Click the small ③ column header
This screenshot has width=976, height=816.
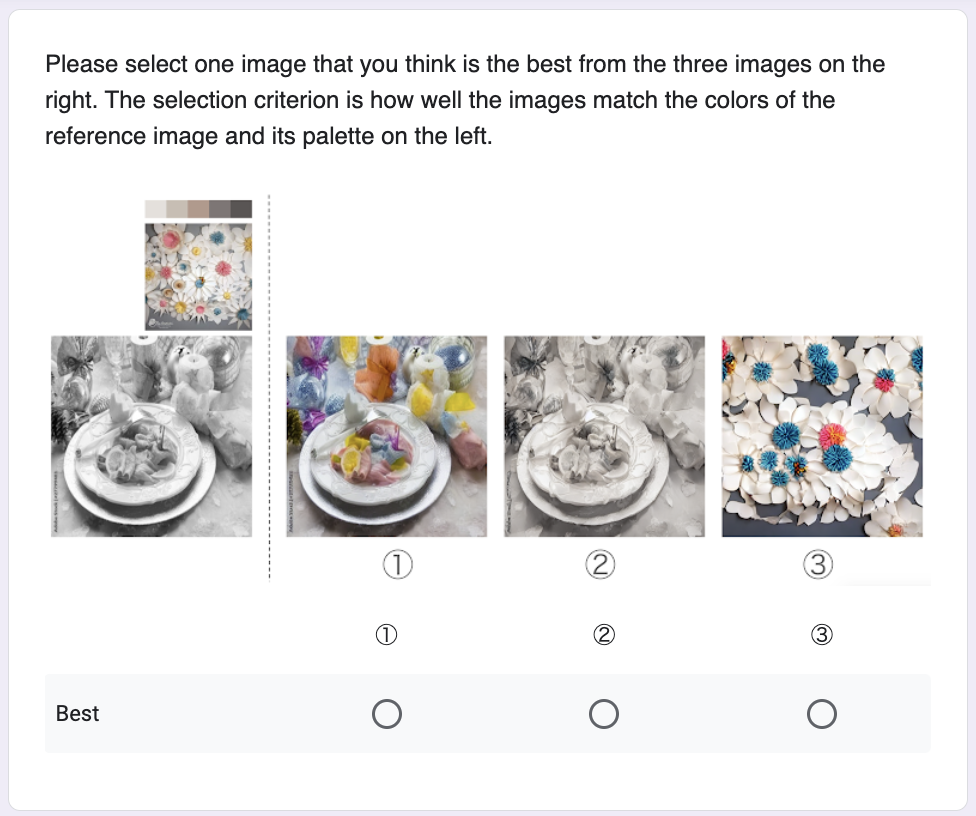821,635
